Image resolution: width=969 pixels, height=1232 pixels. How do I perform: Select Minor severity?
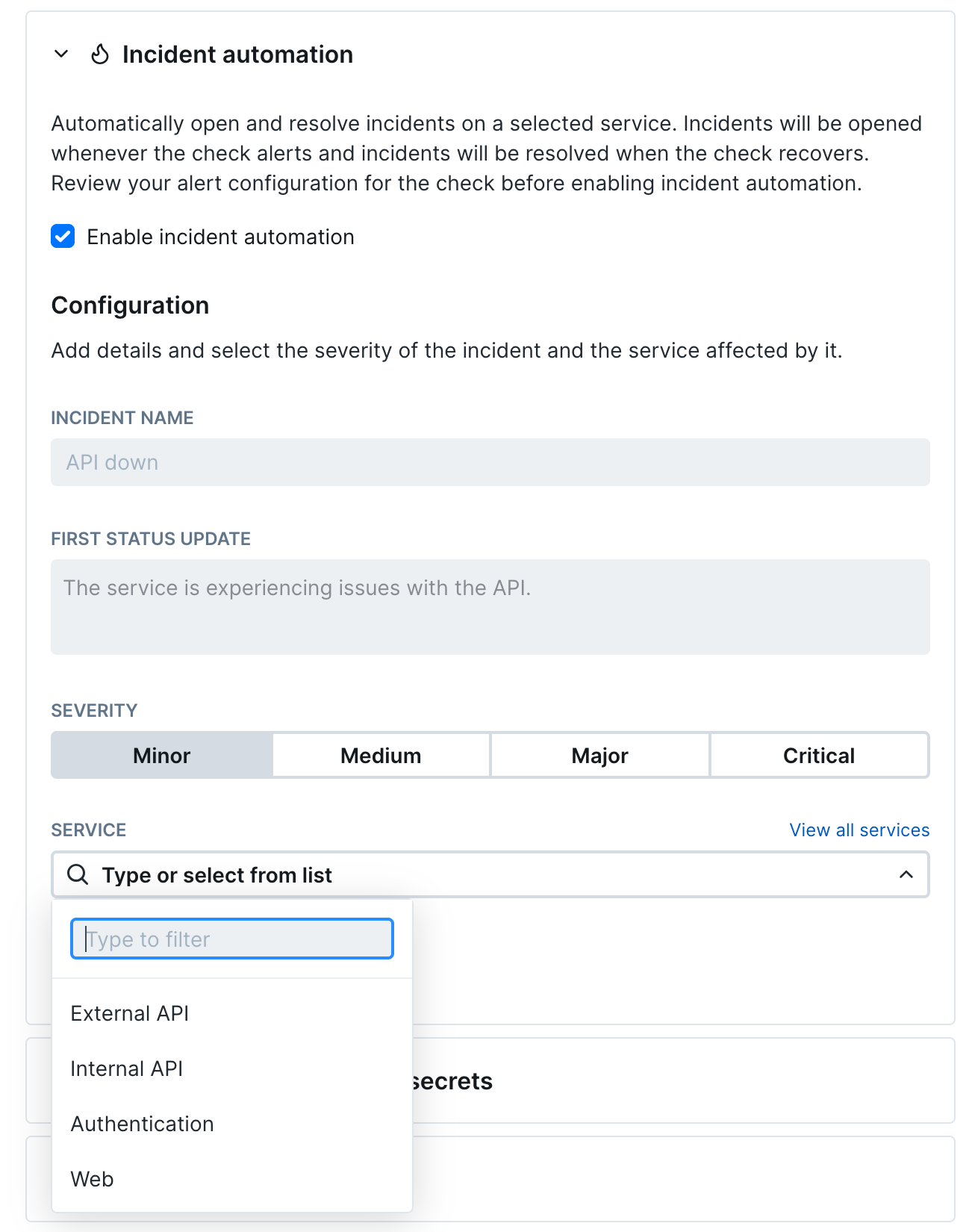coord(162,756)
